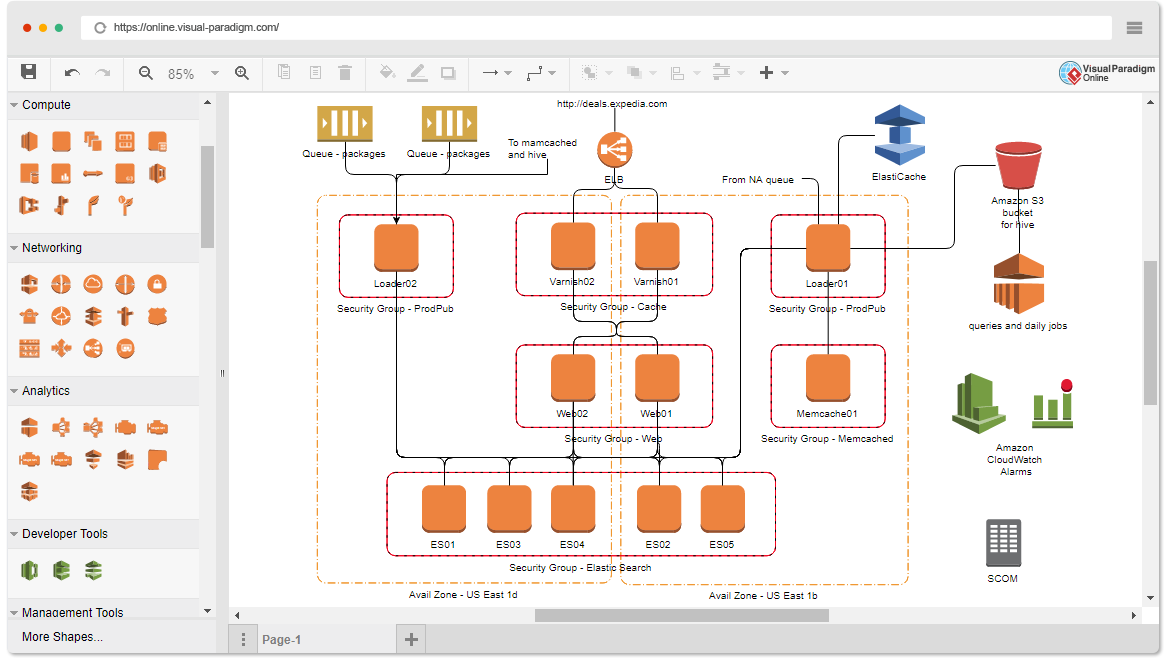
Task: Reload the page with the refresh icon
Action: tap(100, 28)
